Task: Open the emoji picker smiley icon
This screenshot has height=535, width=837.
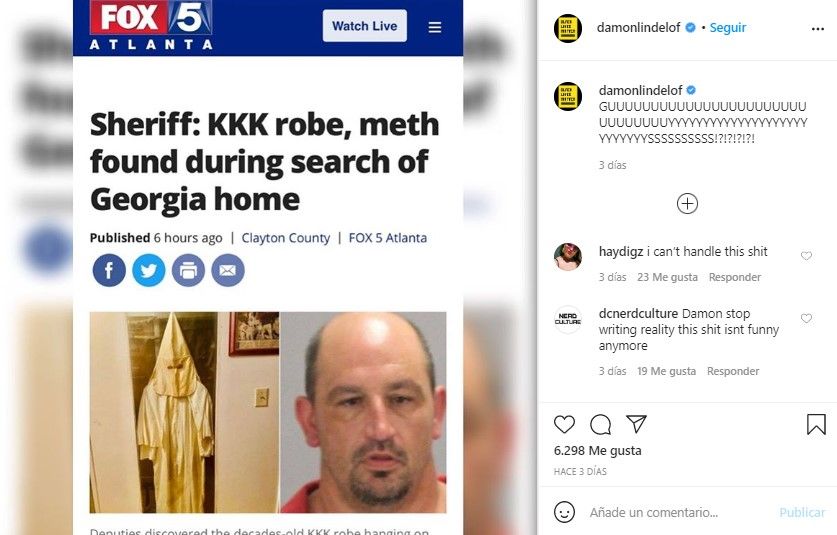Action: [x=564, y=512]
